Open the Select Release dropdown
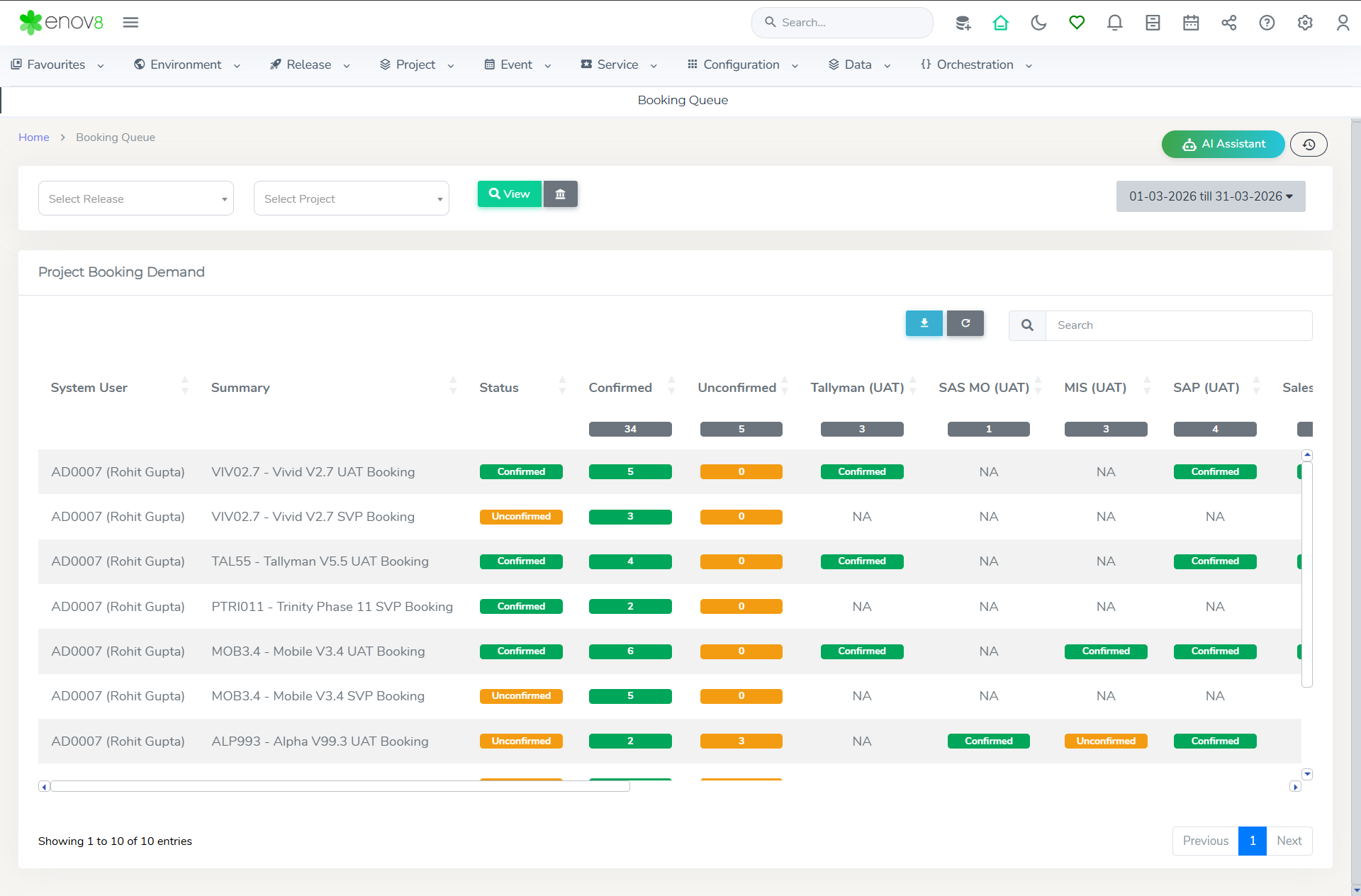The height and width of the screenshot is (896, 1361). pos(136,198)
